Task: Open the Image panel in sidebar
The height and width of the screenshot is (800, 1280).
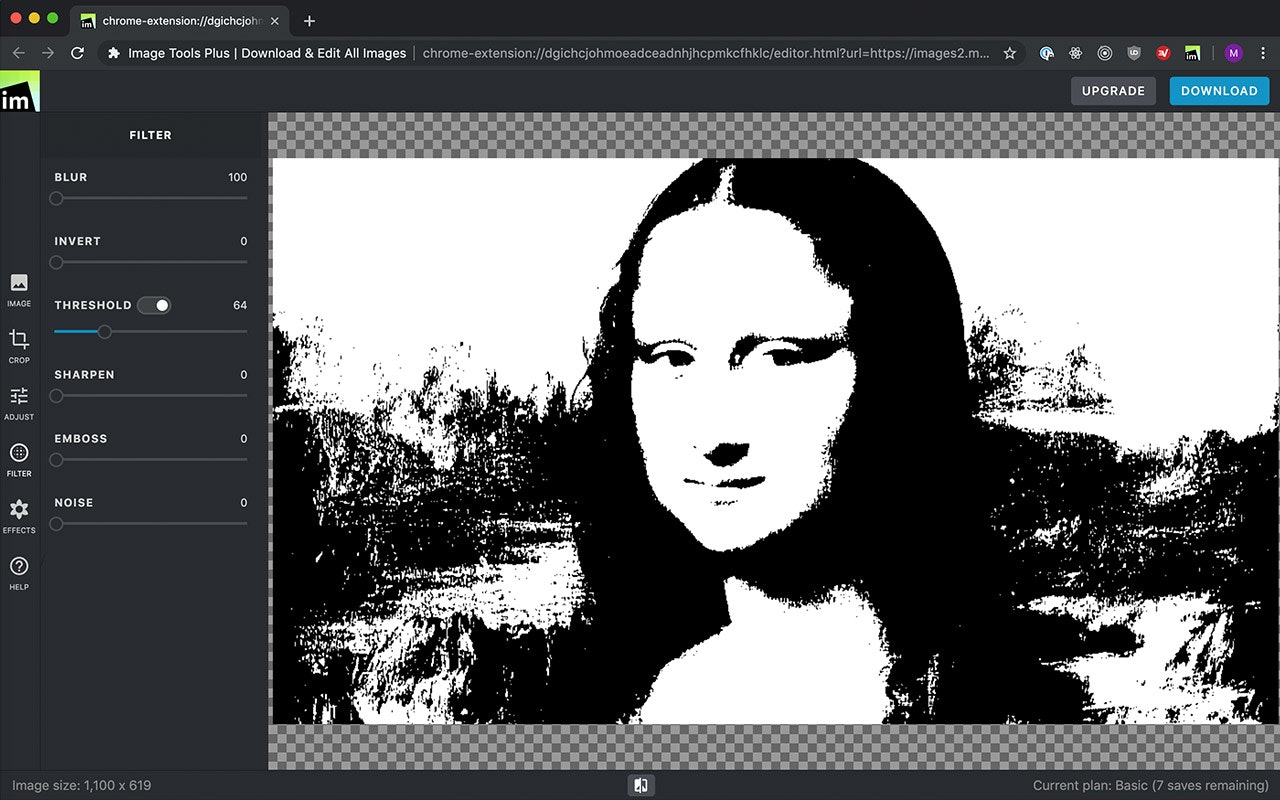Action: [x=19, y=289]
